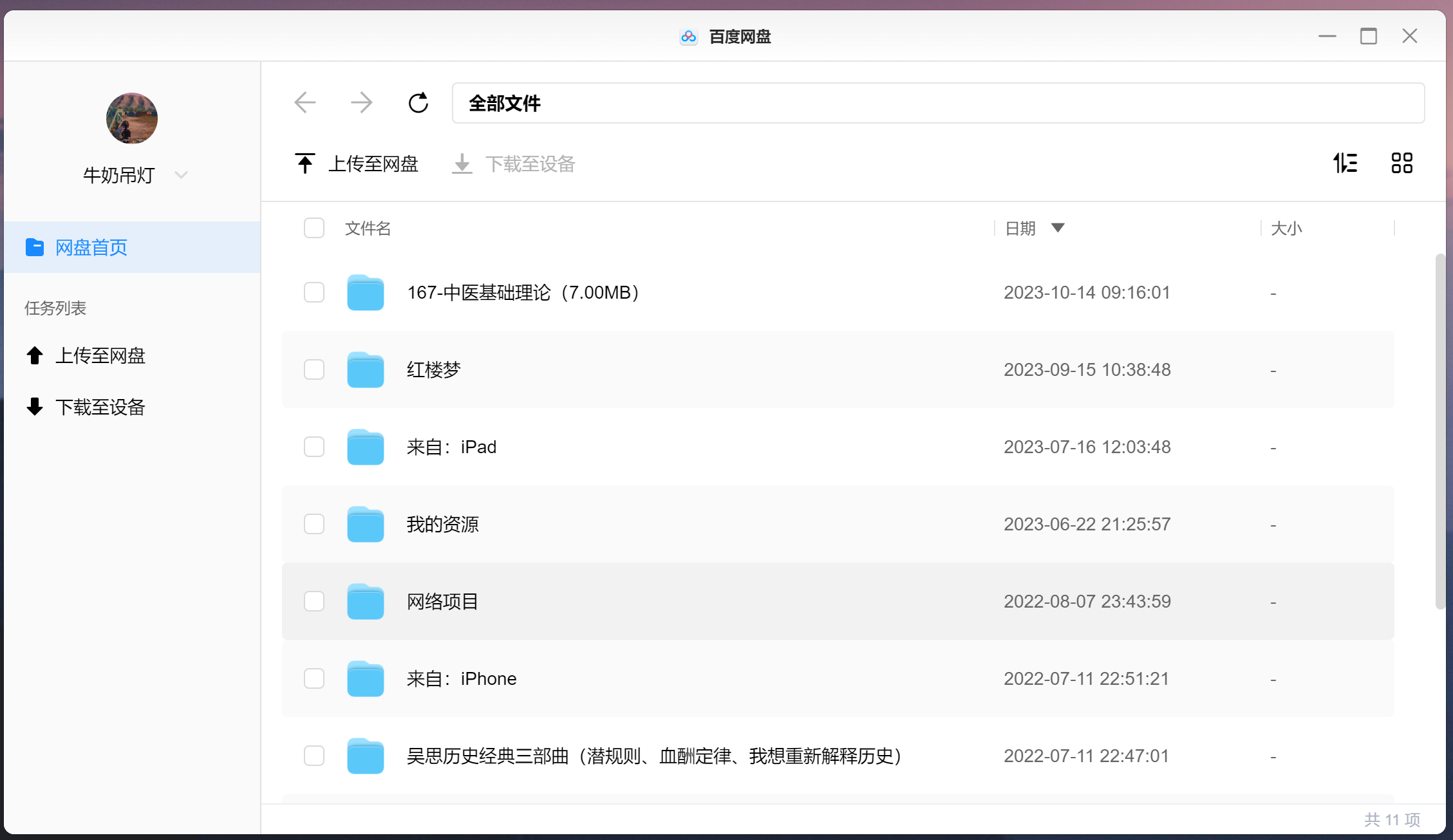
Task: Close the 百度网盘 window
Action: (x=1410, y=36)
